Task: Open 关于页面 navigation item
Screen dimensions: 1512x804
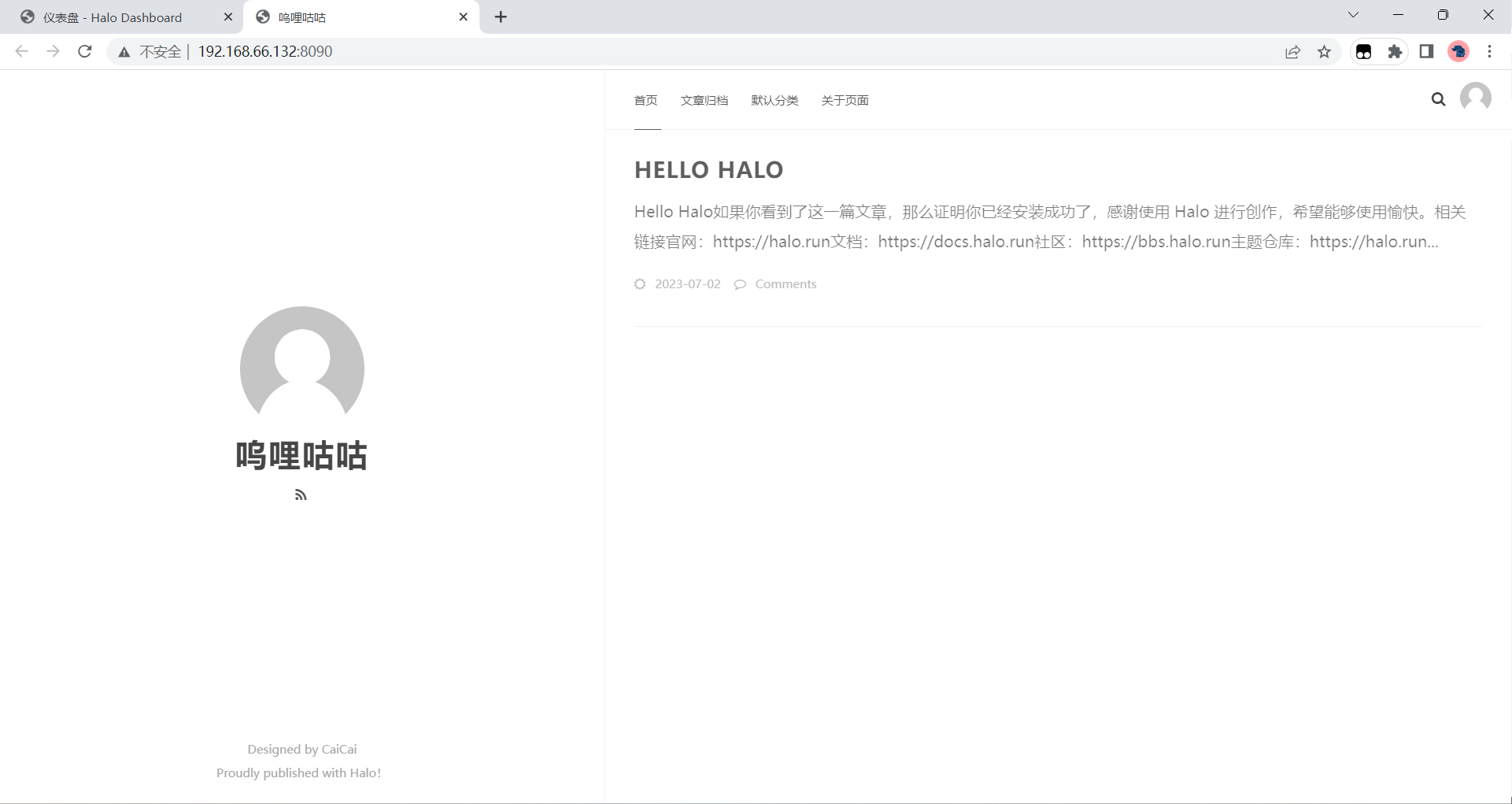Action: coord(845,100)
